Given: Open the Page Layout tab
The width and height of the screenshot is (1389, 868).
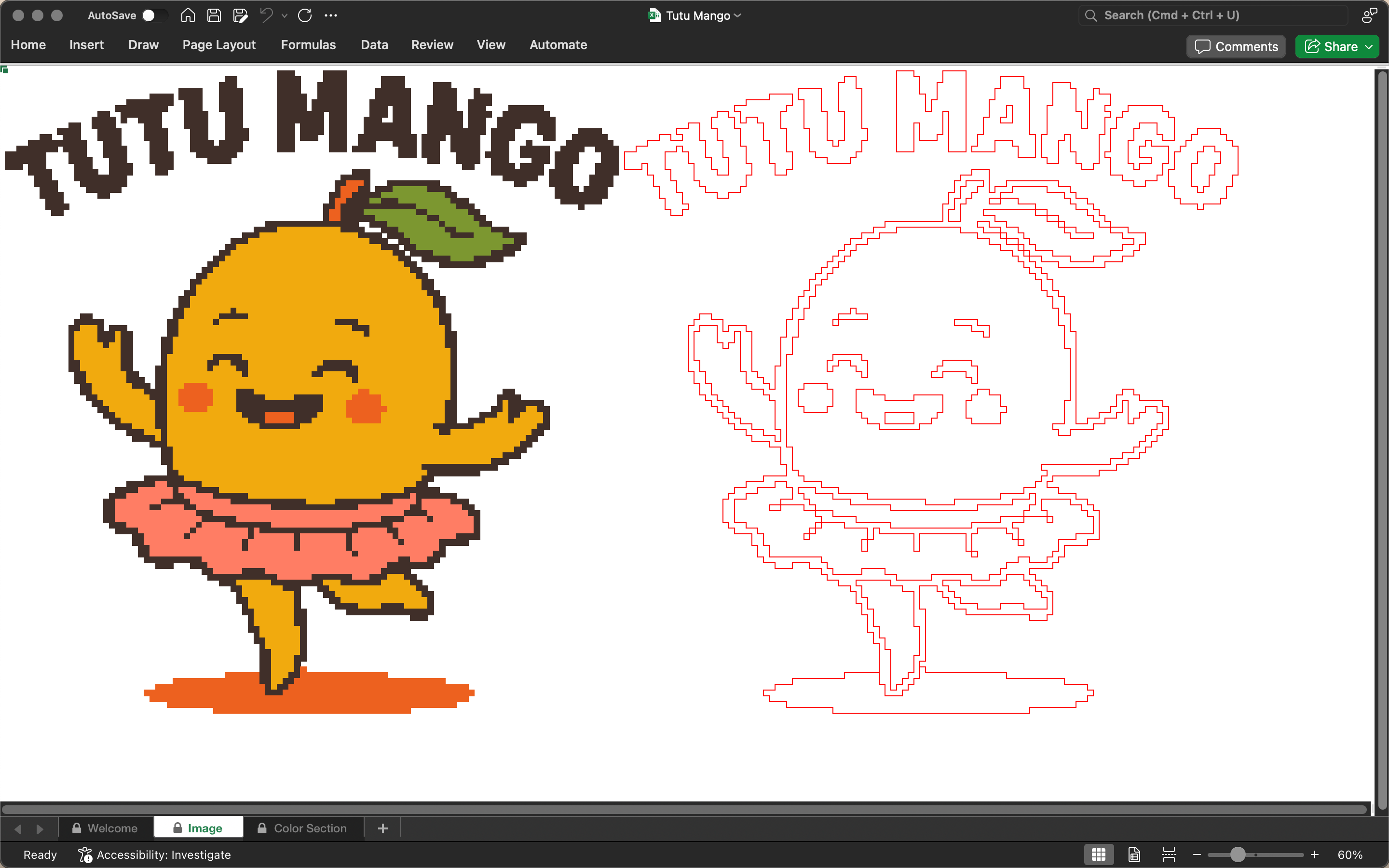Looking at the screenshot, I should point(218,45).
